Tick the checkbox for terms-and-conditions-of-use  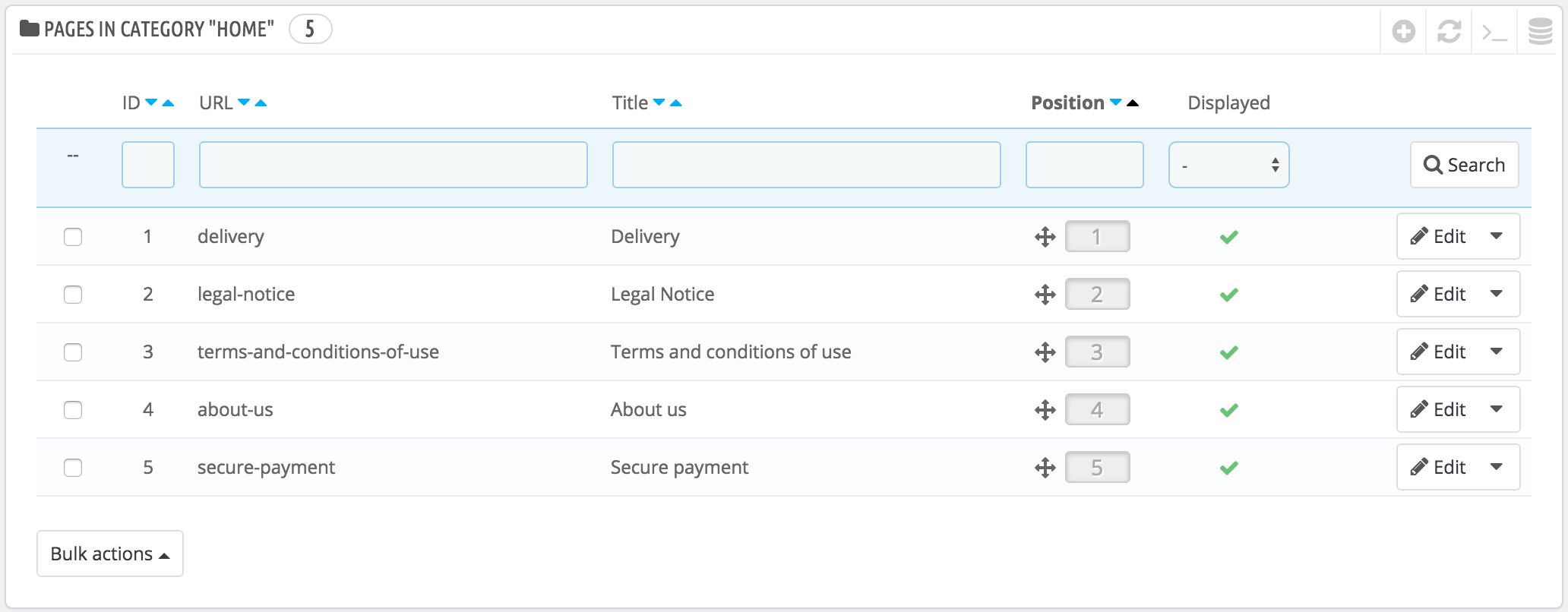point(73,352)
